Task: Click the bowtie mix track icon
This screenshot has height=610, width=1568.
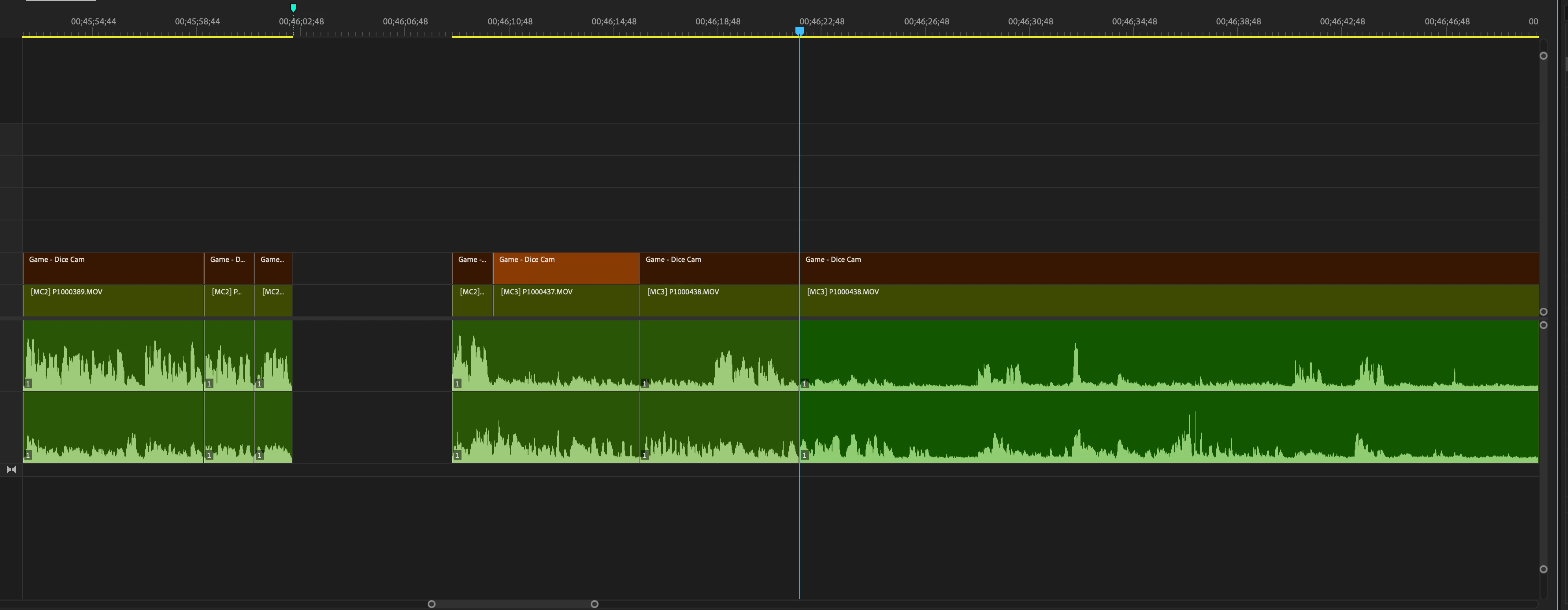Action: (x=11, y=470)
